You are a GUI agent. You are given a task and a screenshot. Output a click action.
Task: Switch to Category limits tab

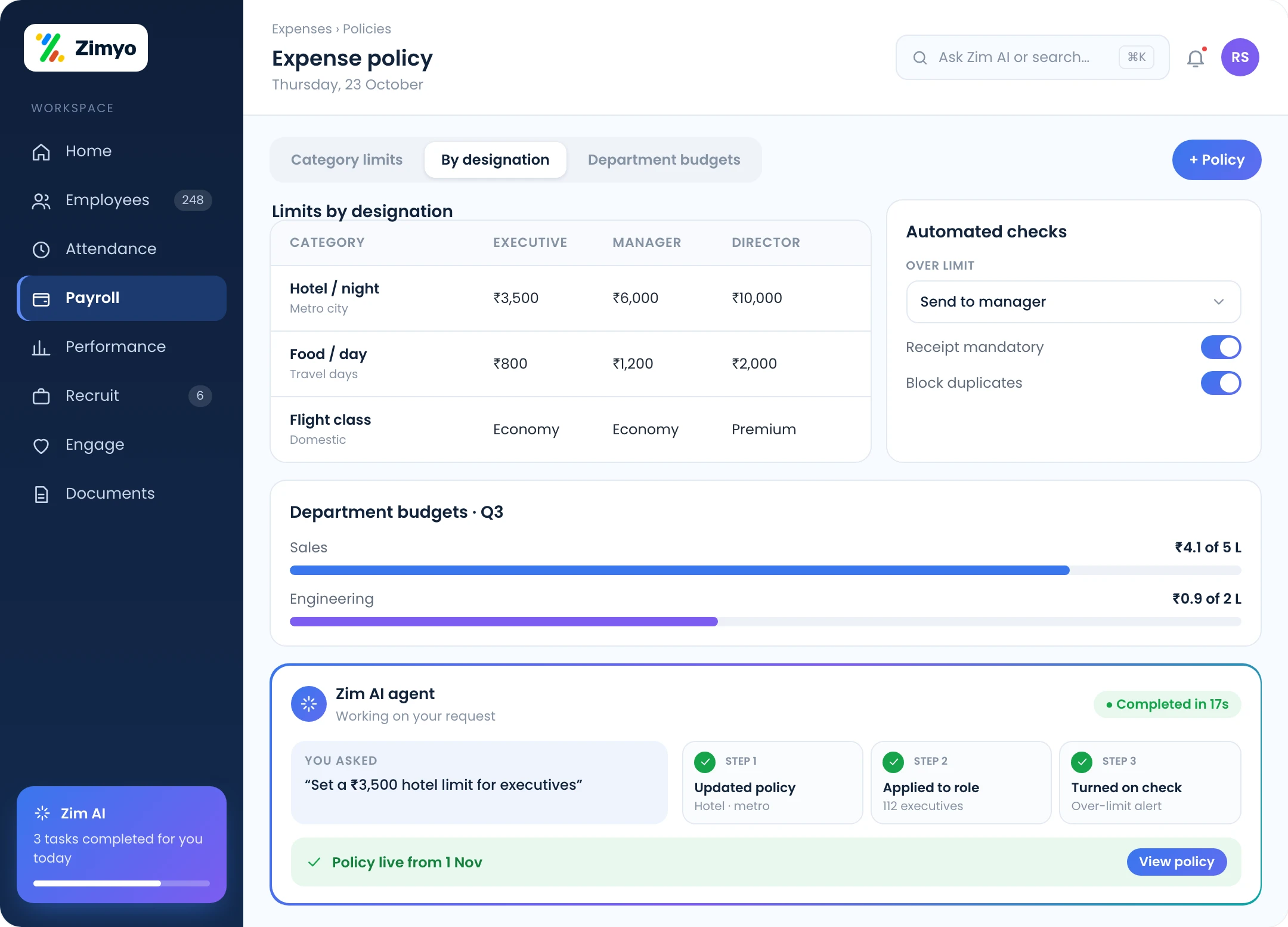(347, 160)
